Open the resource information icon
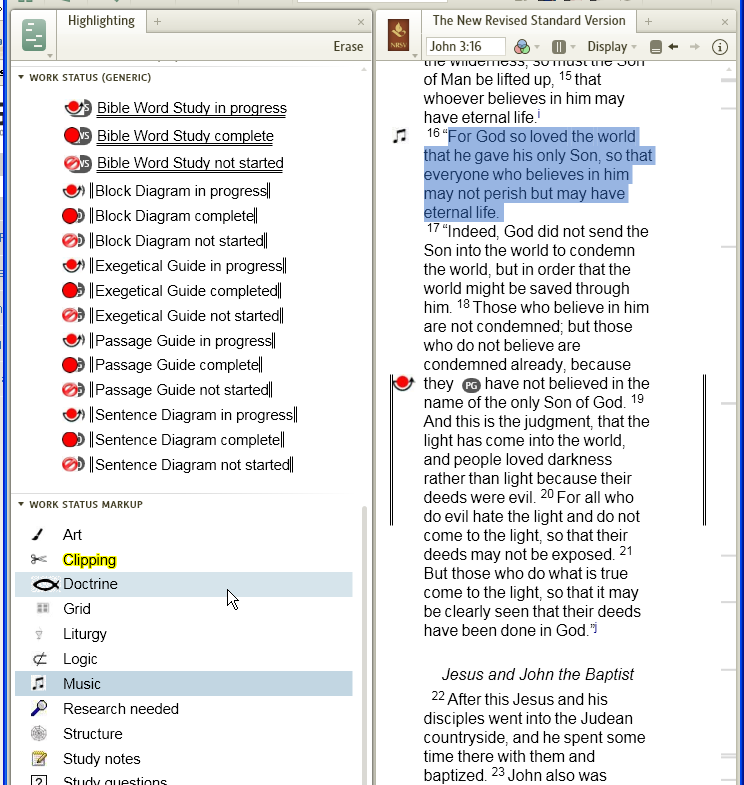744x785 pixels. 719,47
